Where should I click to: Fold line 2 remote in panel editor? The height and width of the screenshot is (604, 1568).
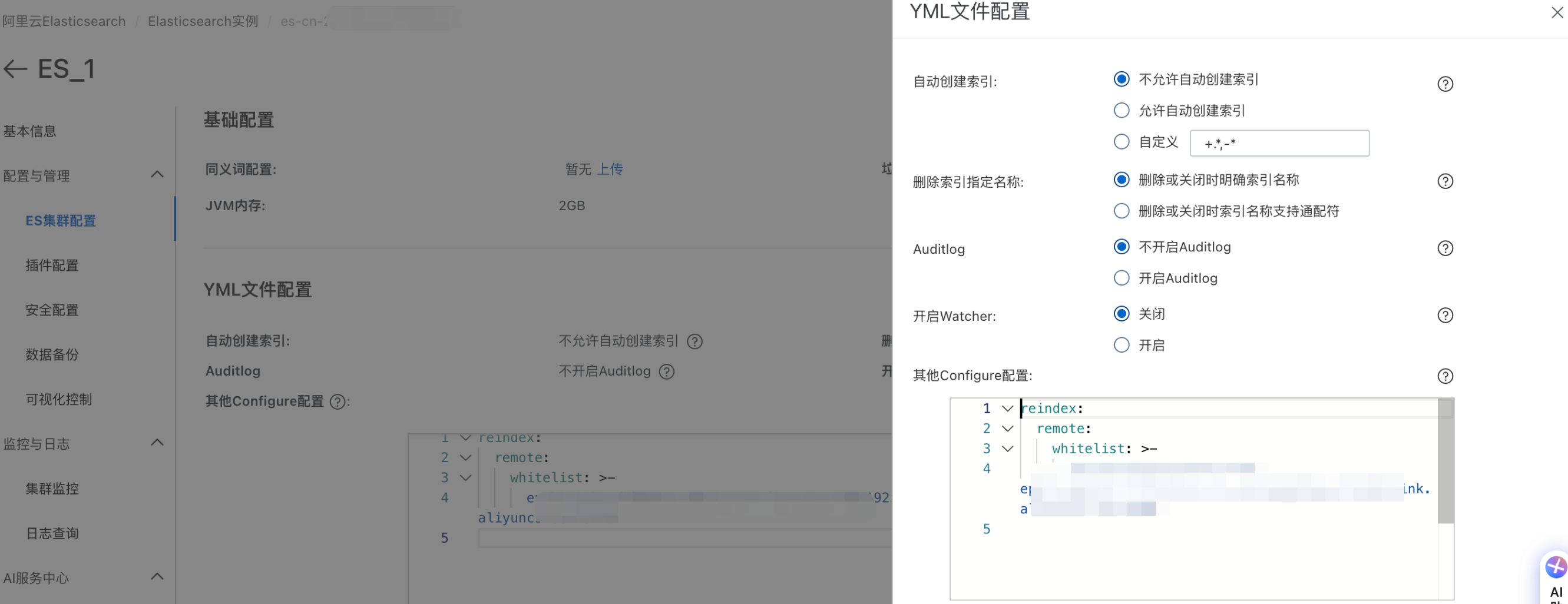click(1007, 429)
